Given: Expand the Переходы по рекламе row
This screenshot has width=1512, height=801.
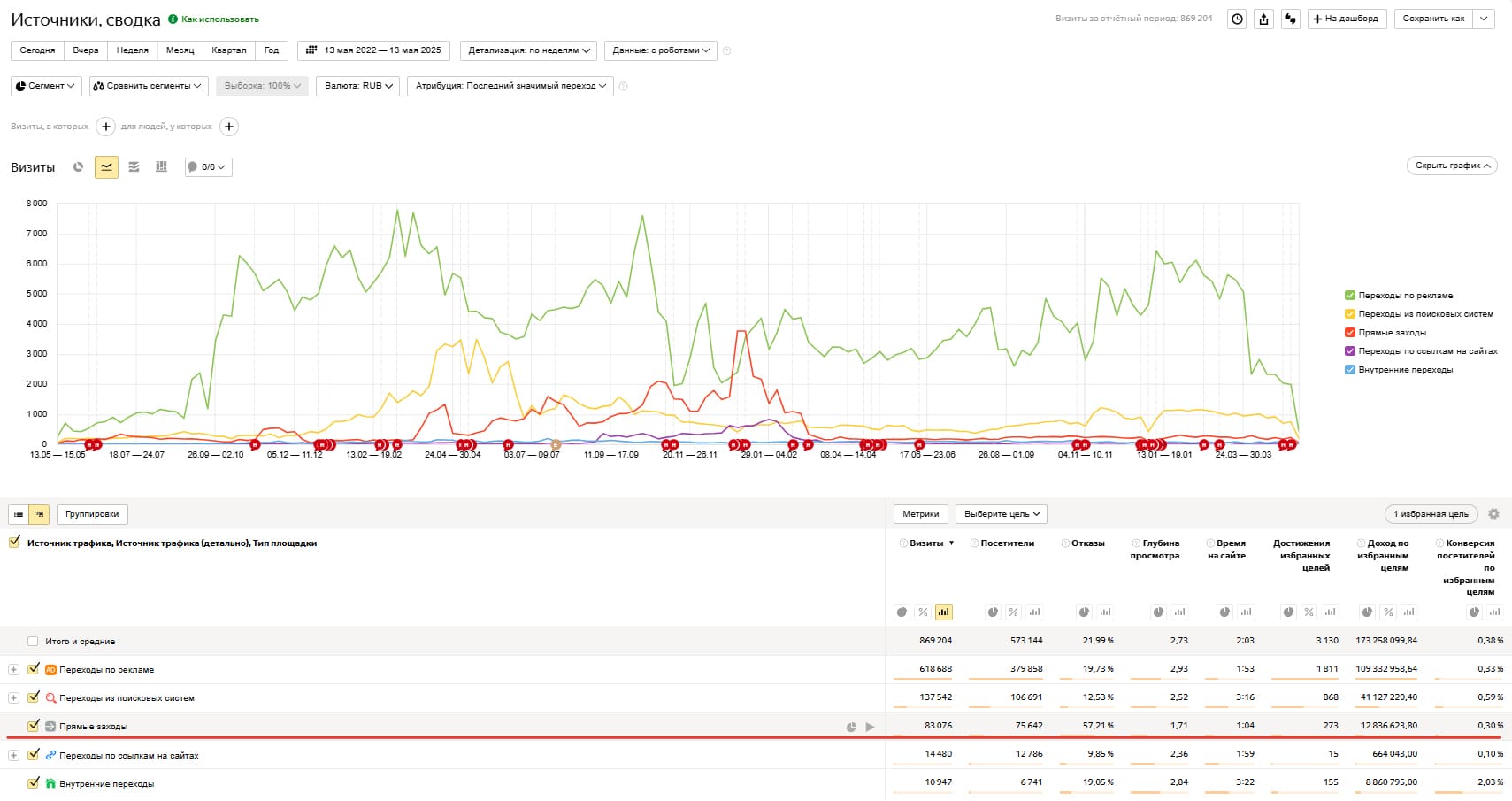Looking at the screenshot, I should click(x=13, y=669).
